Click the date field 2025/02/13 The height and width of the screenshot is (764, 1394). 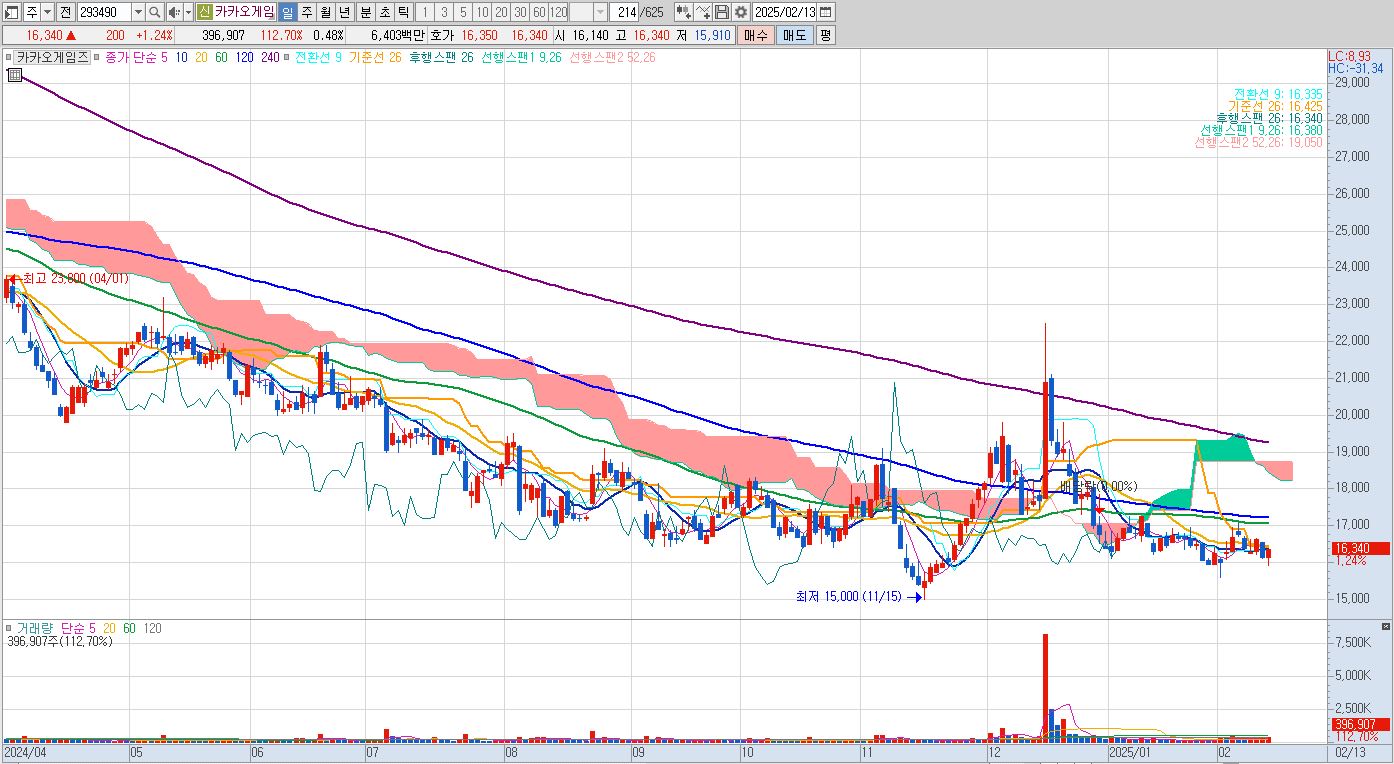785,12
